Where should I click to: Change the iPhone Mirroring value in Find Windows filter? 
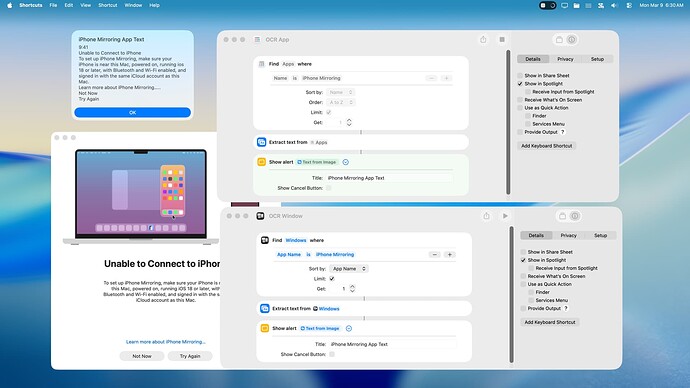click(x=335, y=255)
